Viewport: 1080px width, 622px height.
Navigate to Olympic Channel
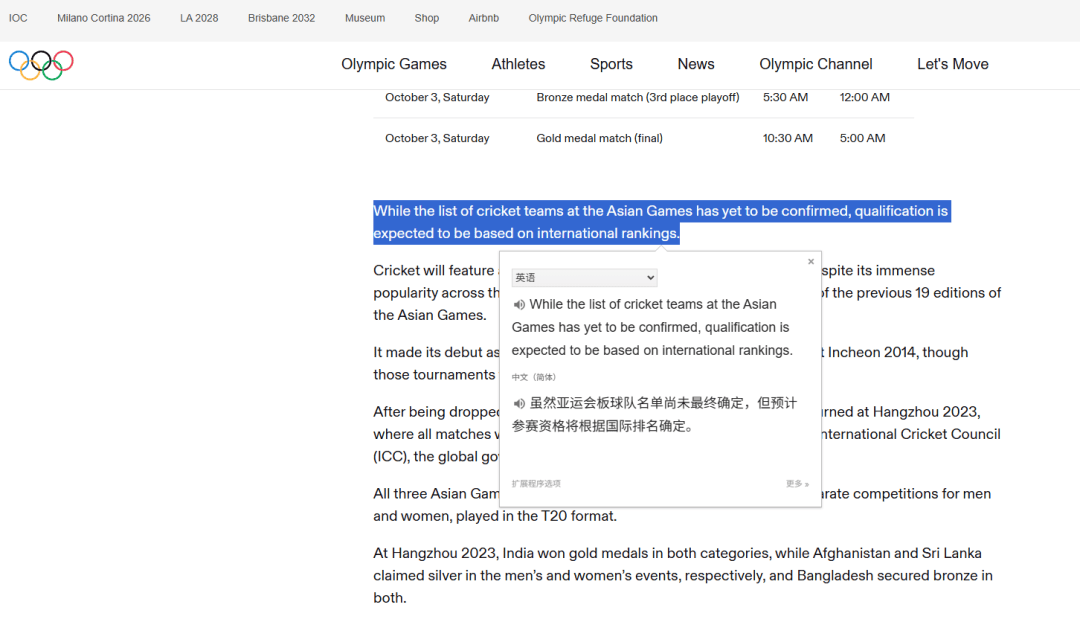816,64
